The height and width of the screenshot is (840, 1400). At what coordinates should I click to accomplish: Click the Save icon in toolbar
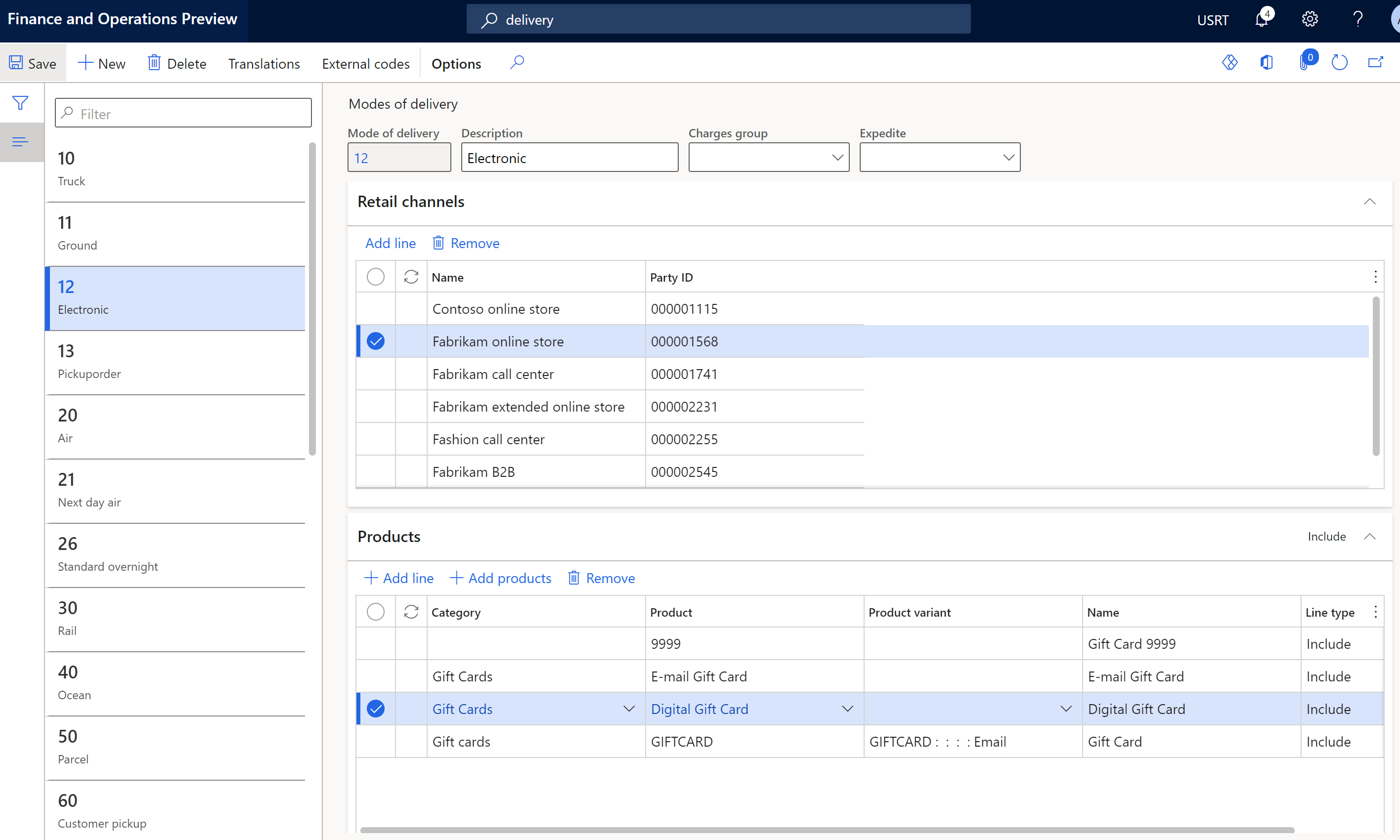pos(15,63)
